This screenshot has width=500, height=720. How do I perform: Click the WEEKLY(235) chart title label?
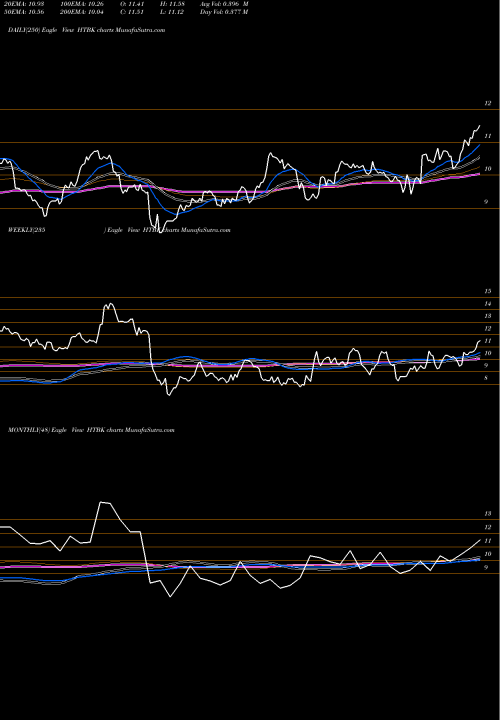pos(119,230)
